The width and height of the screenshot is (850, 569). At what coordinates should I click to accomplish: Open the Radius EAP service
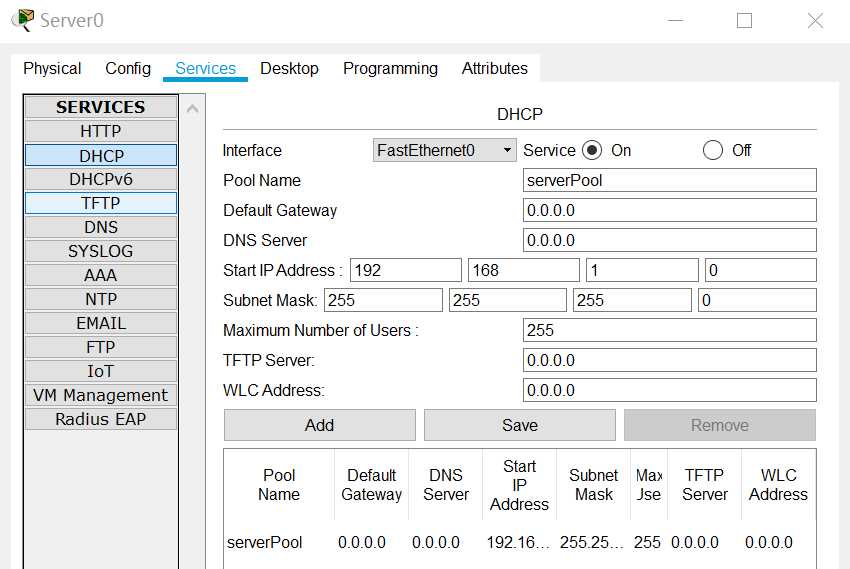pyautogui.click(x=101, y=419)
